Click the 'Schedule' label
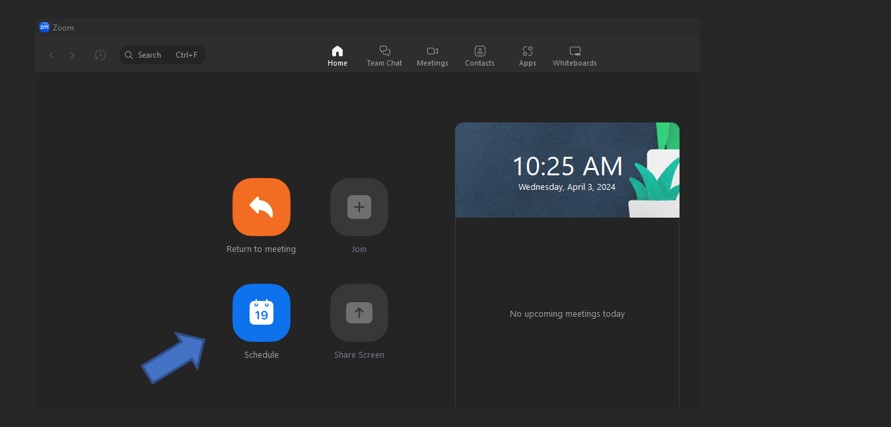 tap(261, 355)
